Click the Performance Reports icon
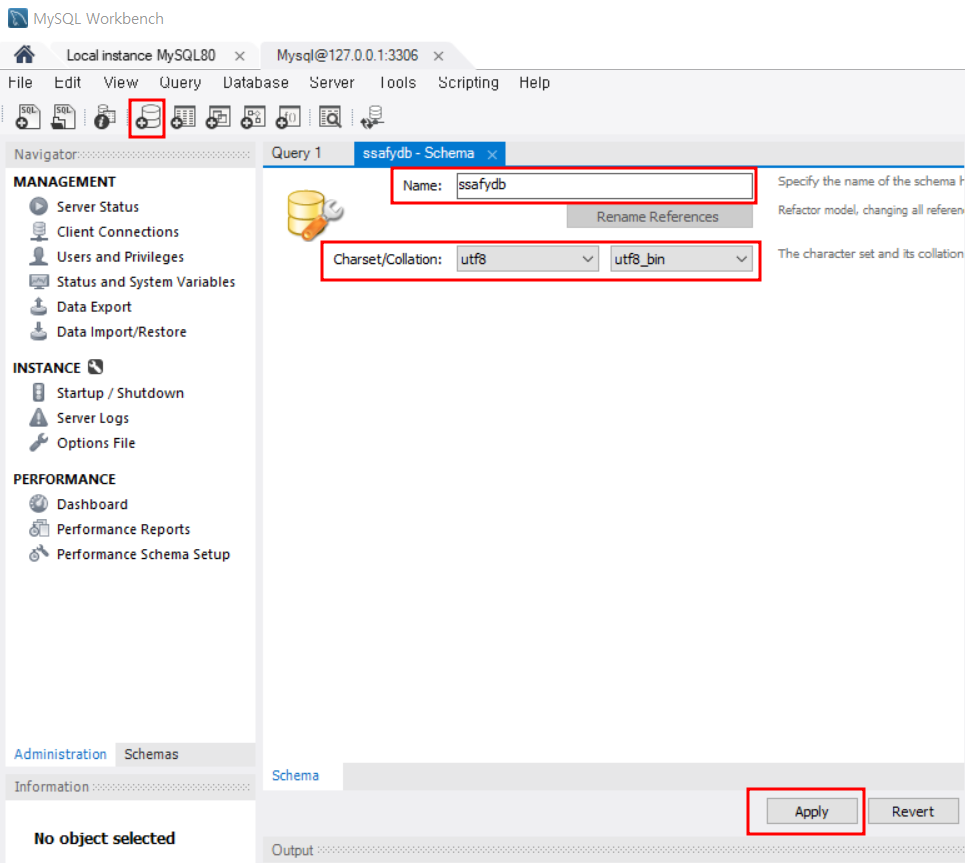The height and width of the screenshot is (863, 965). tap(39, 529)
